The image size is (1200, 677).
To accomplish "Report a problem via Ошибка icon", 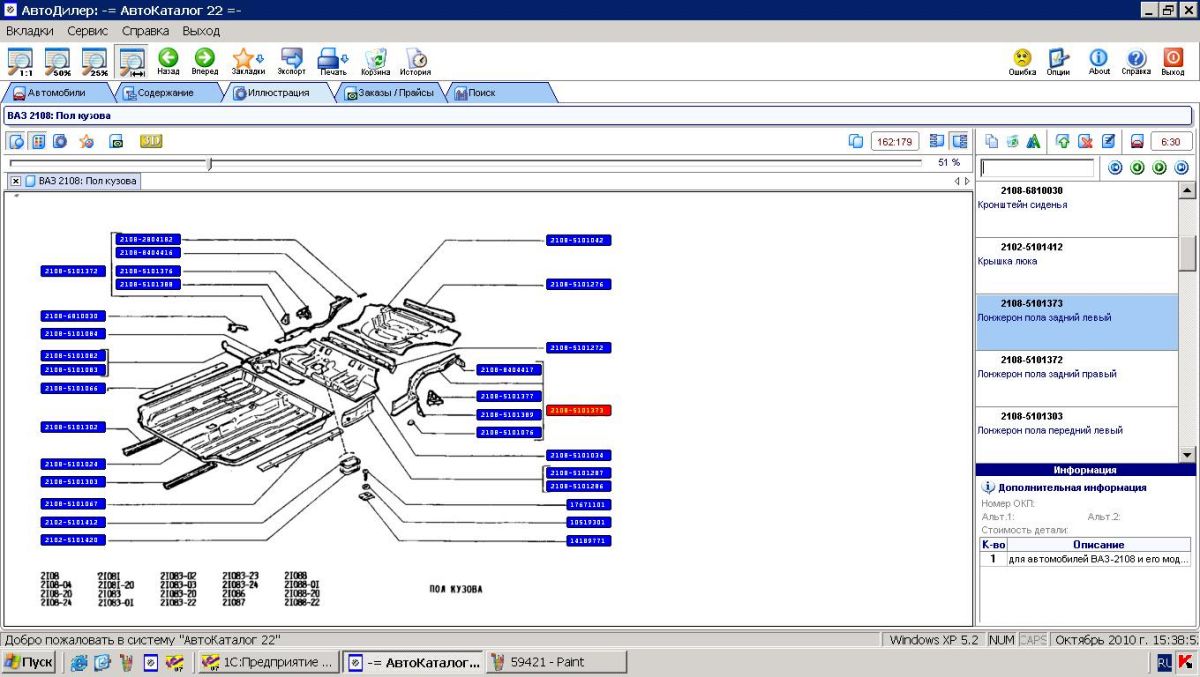I will tap(1022, 60).
